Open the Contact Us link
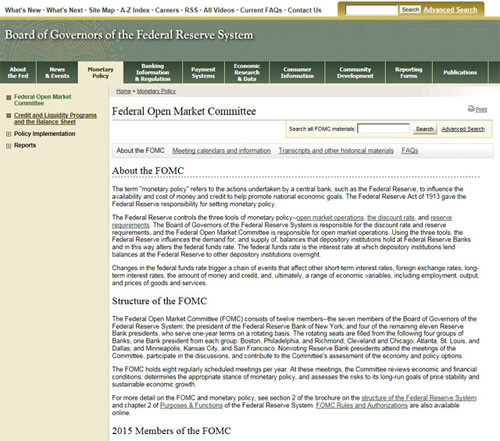 click(304, 10)
